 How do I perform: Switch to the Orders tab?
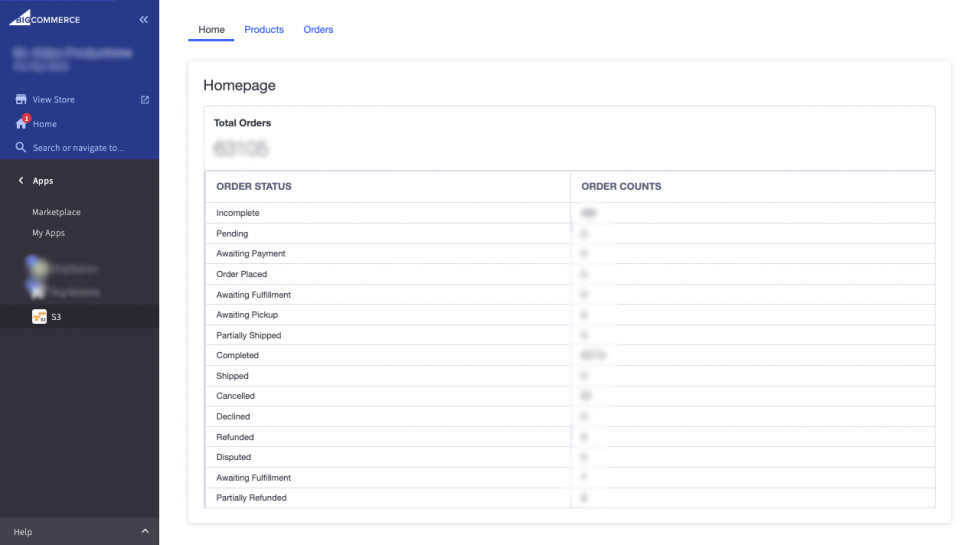click(x=318, y=30)
